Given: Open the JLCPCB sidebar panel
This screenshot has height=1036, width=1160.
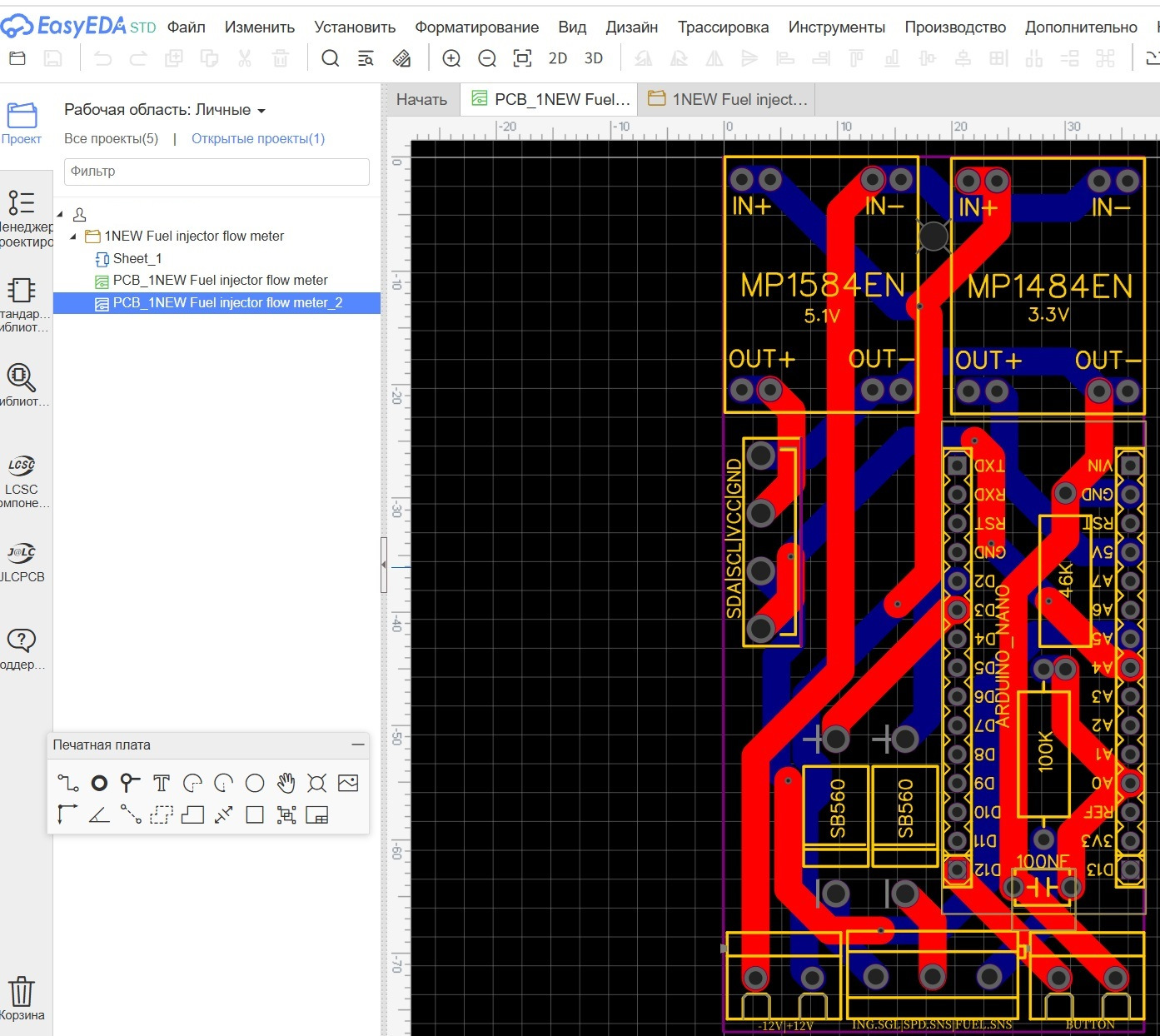Looking at the screenshot, I should (22, 561).
